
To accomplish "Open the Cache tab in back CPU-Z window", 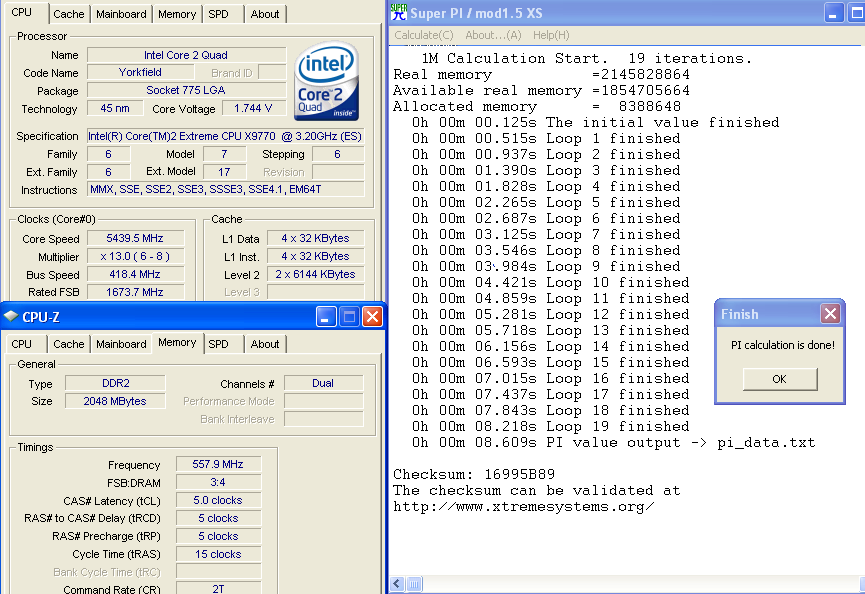I will [68, 14].
